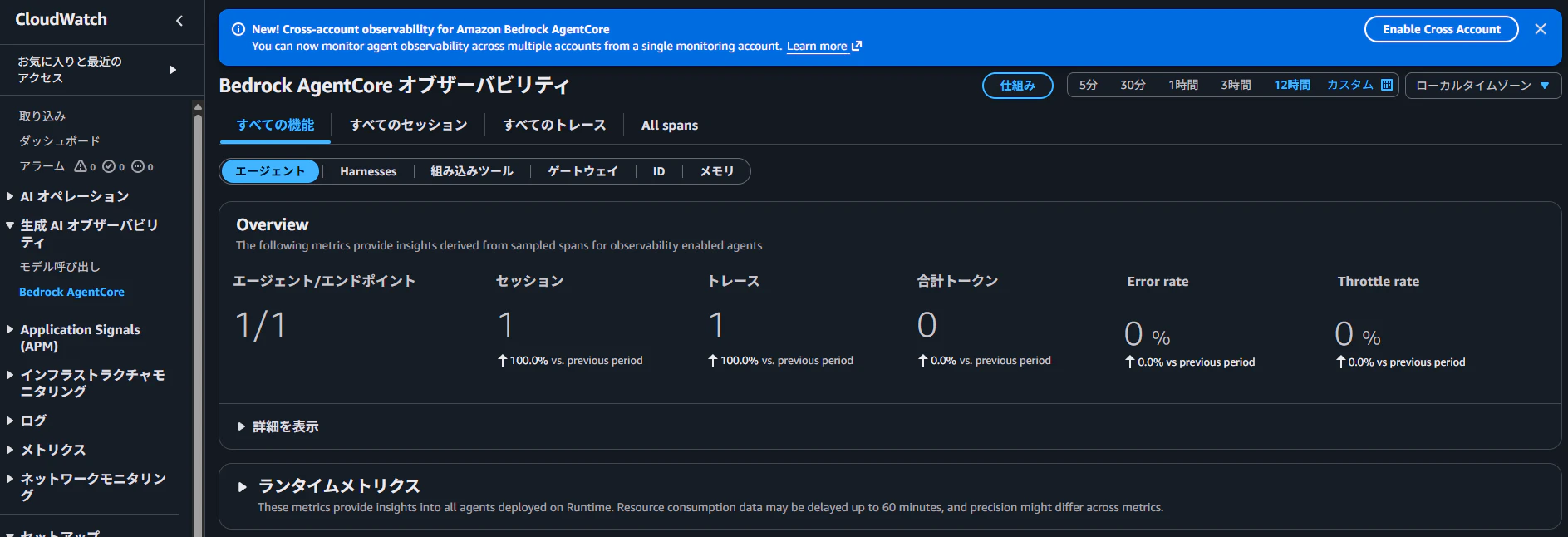
Task: Select the ゲートウェイ segment
Action: tap(582, 171)
